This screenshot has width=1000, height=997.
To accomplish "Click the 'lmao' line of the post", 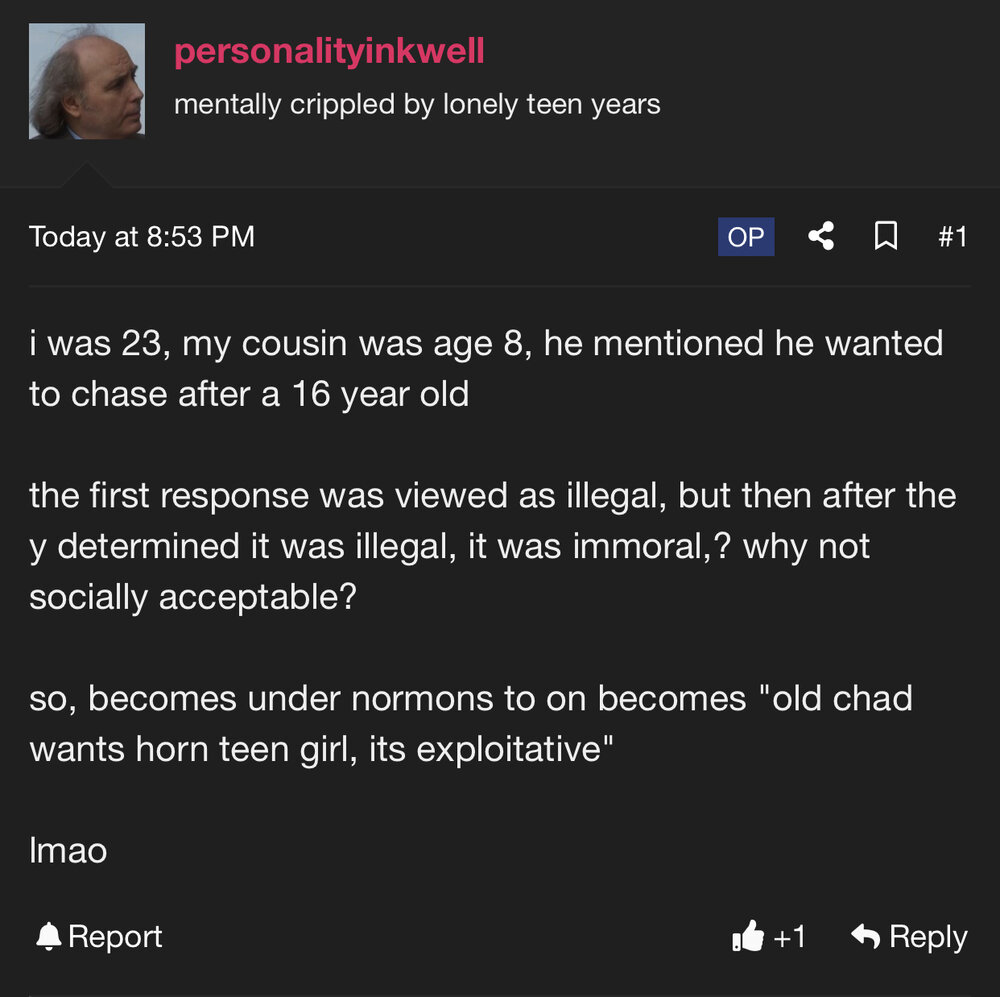I will click(68, 850).
